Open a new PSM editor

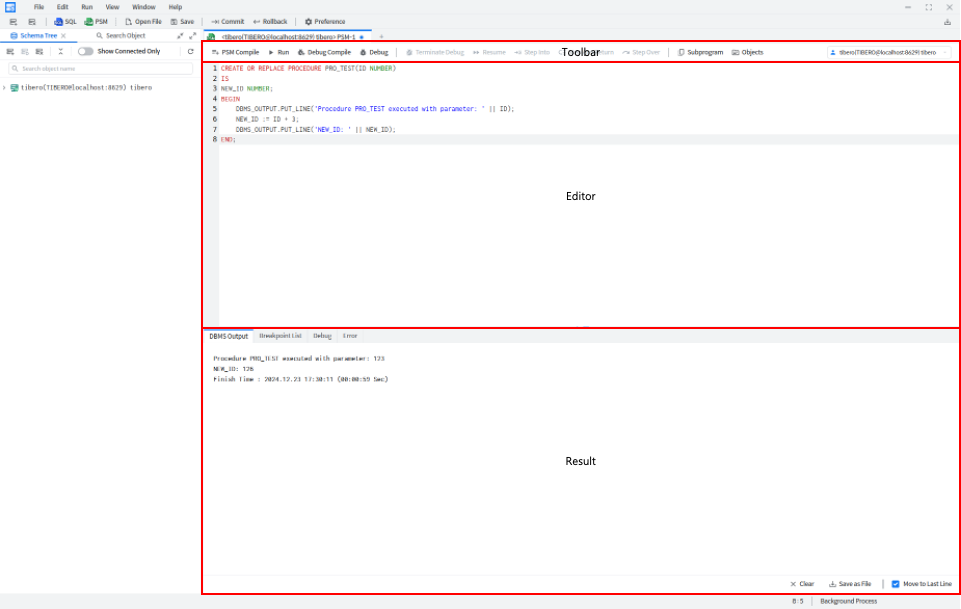pos(96,21)
